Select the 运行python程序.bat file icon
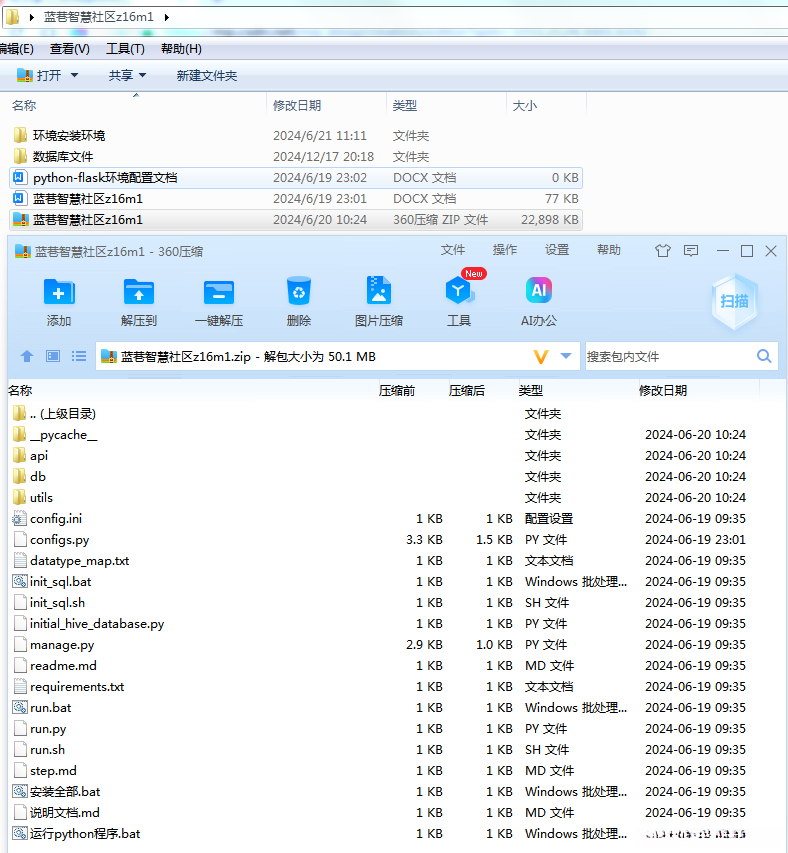 click(x=20, y=833)
